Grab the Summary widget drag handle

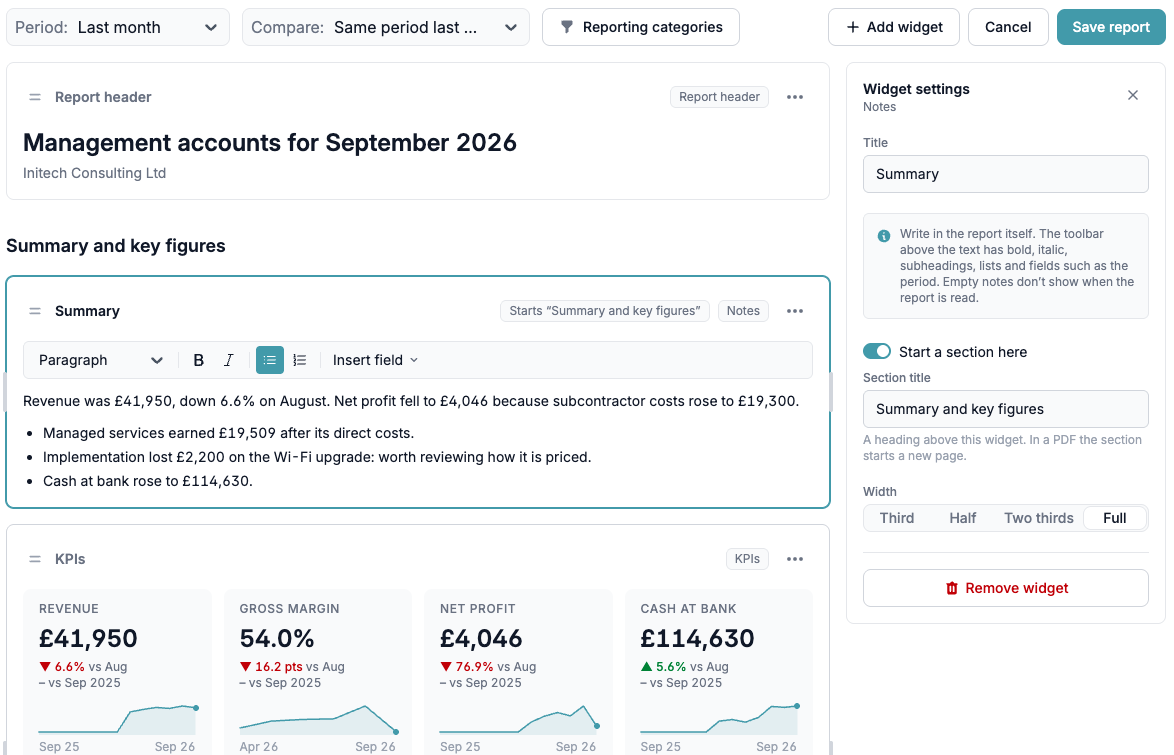coord(34,311)
